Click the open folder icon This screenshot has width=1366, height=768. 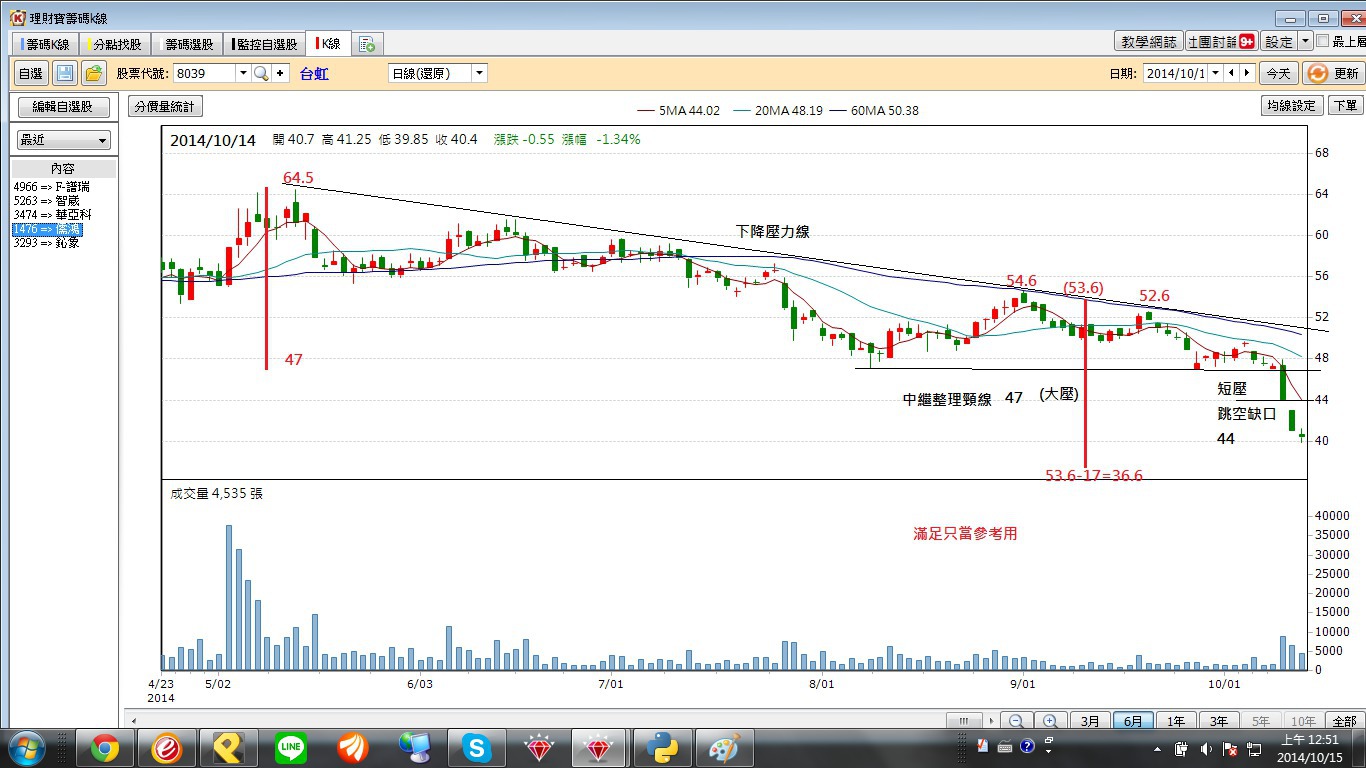[94, 73]
